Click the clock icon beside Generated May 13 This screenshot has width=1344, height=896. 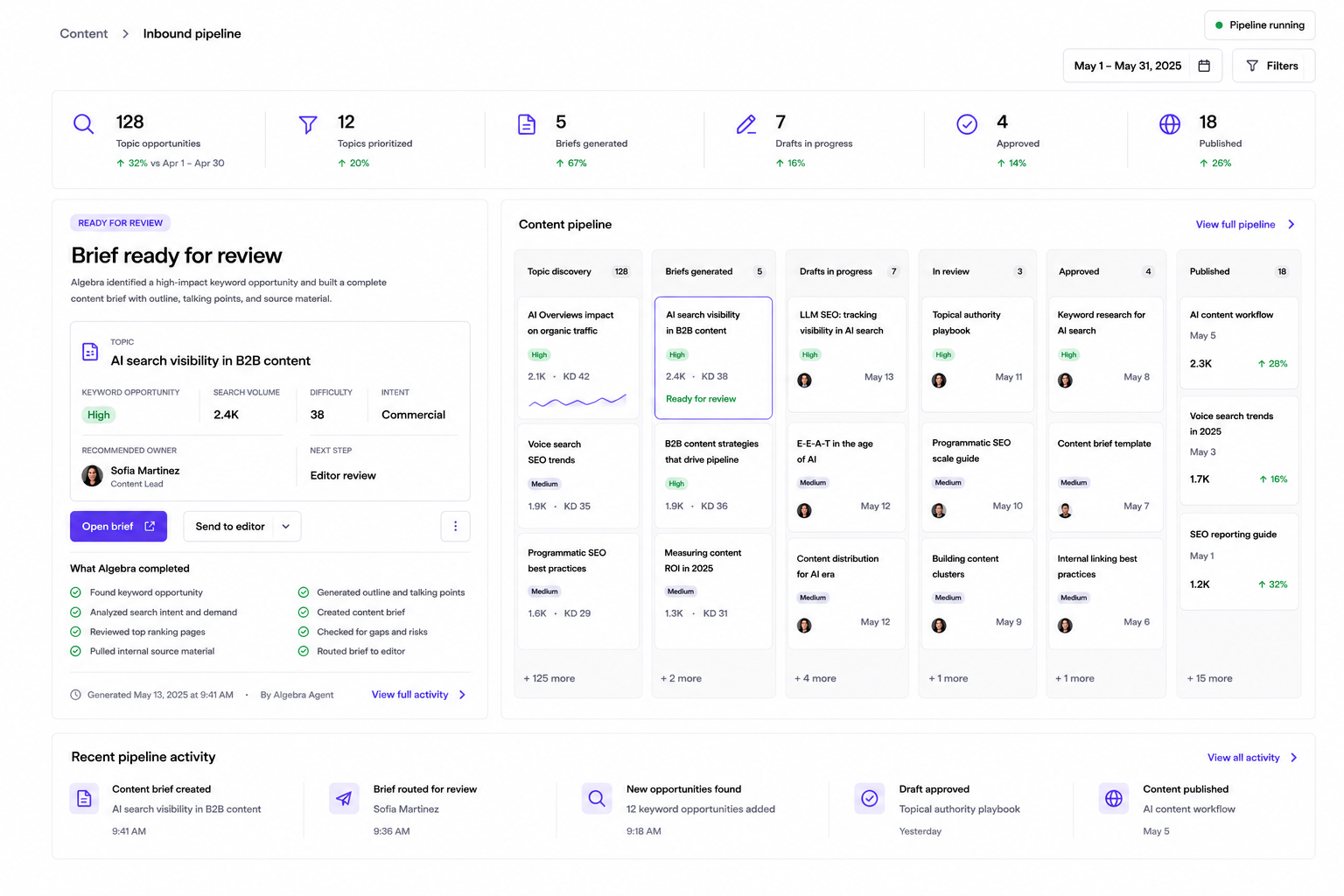point(75,695)
